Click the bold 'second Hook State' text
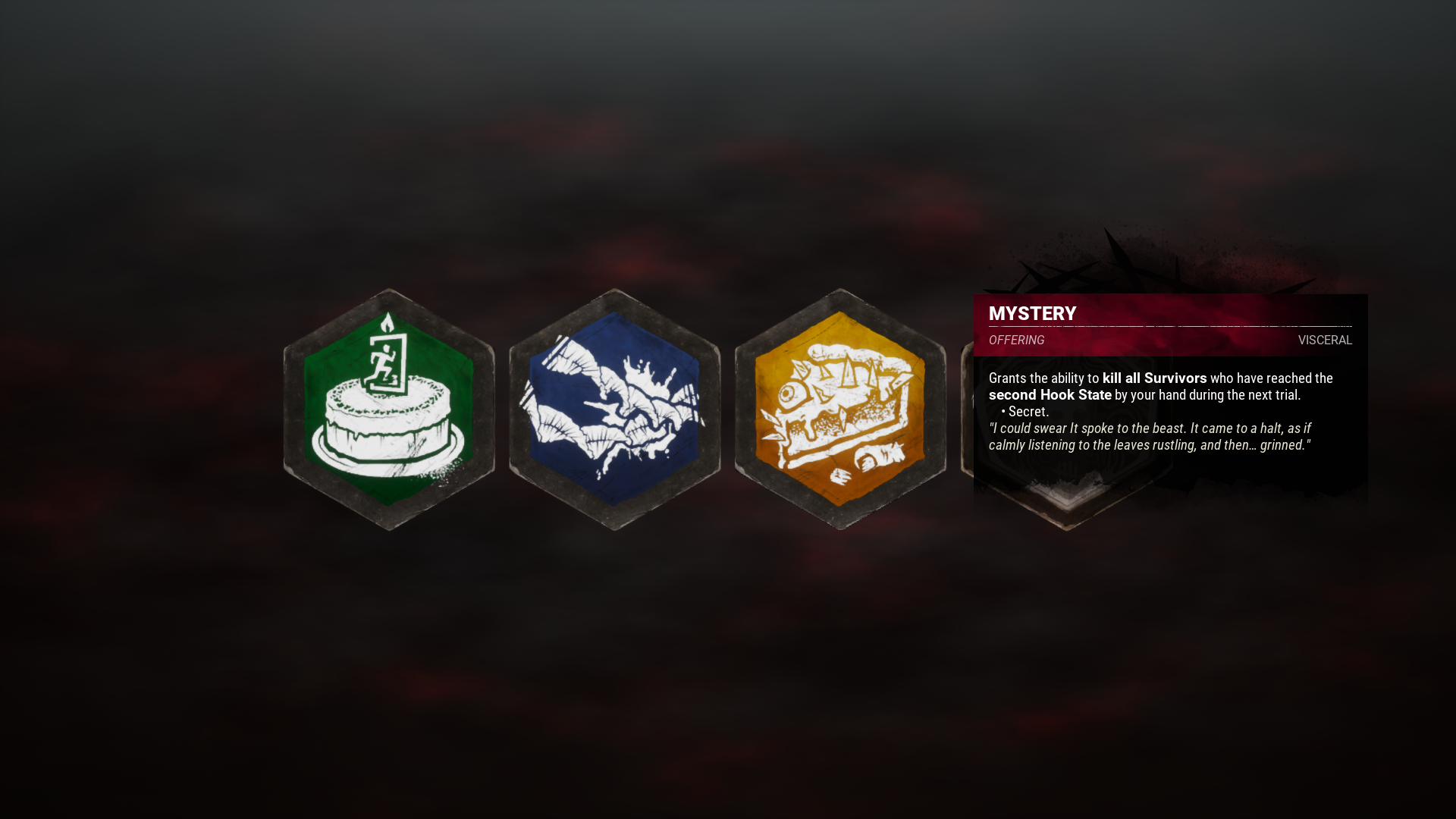The width and height of the screenshot is (1456, 819). (x=1050, y=394)
